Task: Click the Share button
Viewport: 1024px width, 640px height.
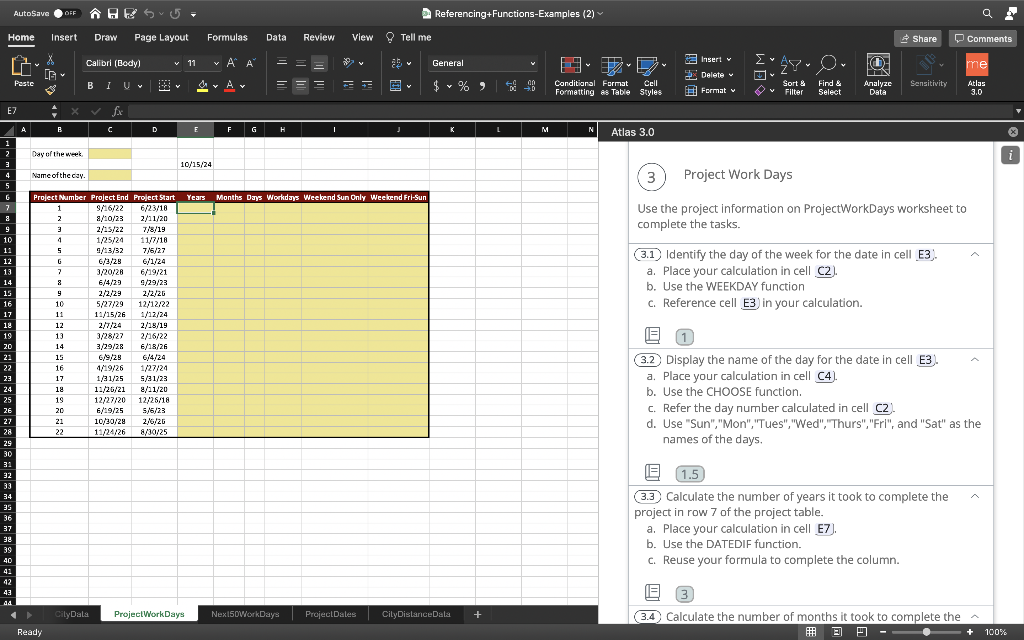Action: (x=918, y=38)
